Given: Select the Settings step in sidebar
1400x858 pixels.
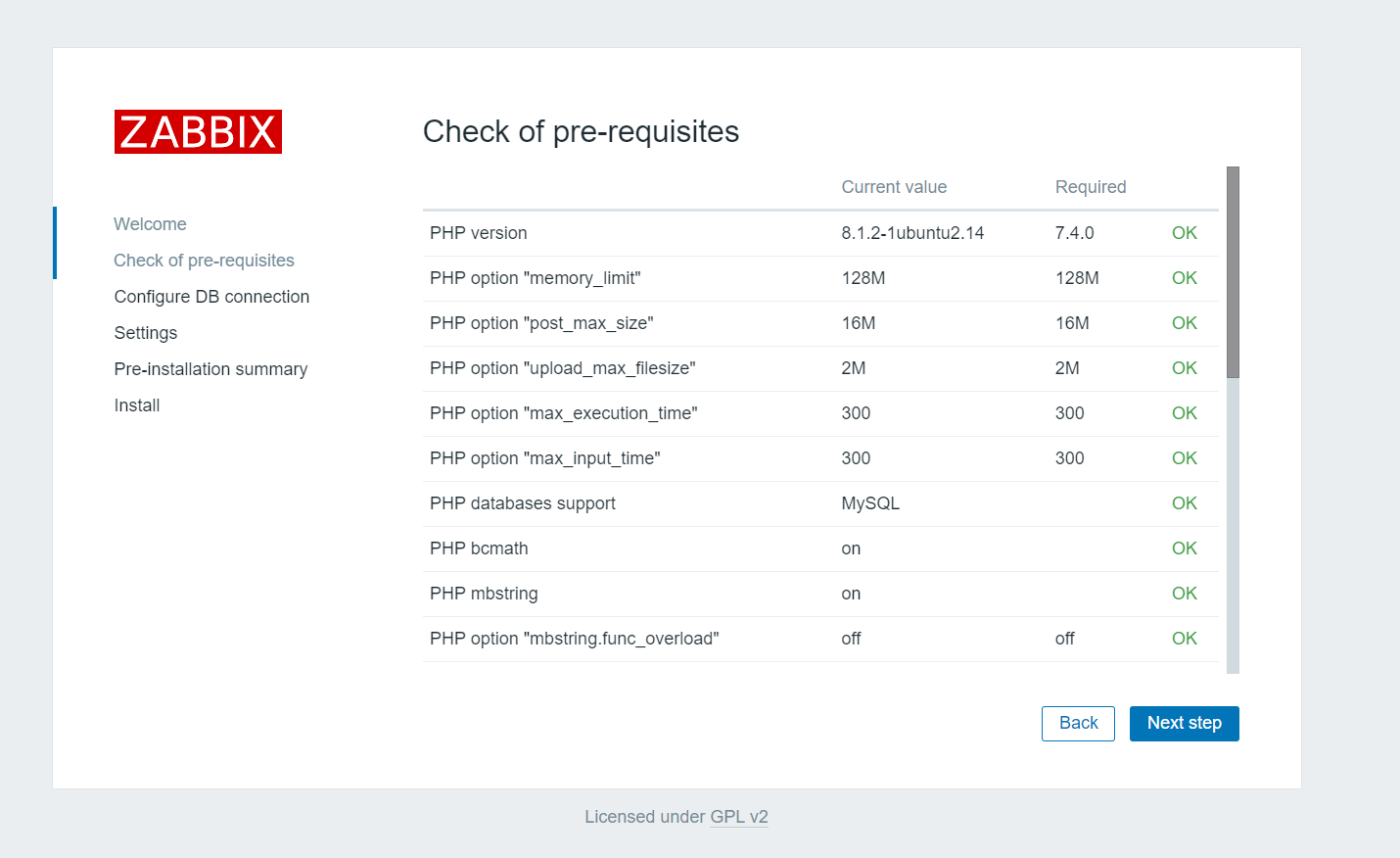Looking at the screenshot, I should pyautogui.click(x=146, y=333).
